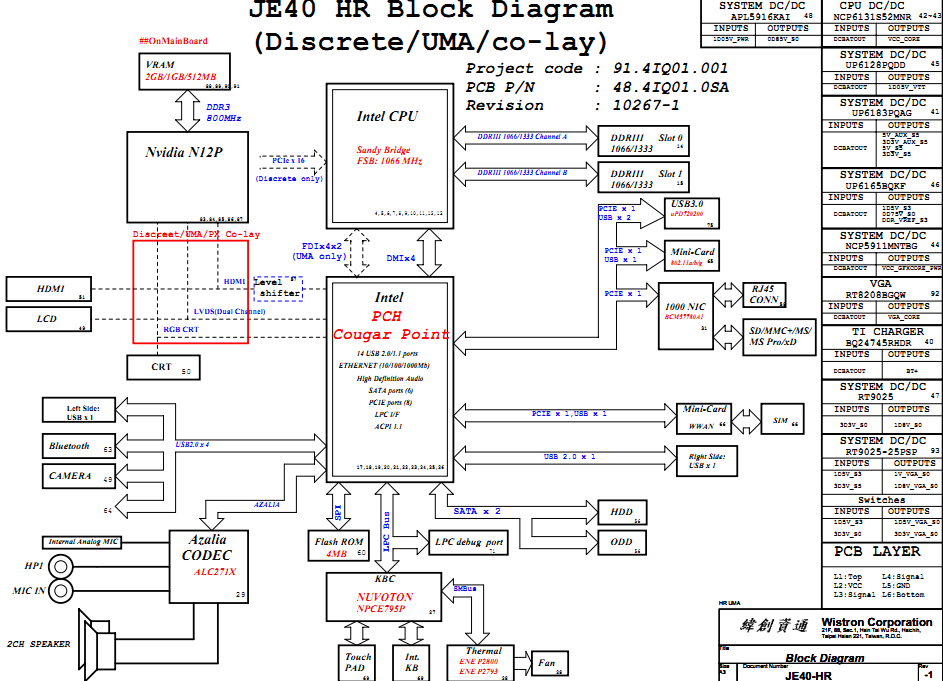Click the "RGB CRT" signal label
Screen dimensions: 943x681
click(181, 330)
